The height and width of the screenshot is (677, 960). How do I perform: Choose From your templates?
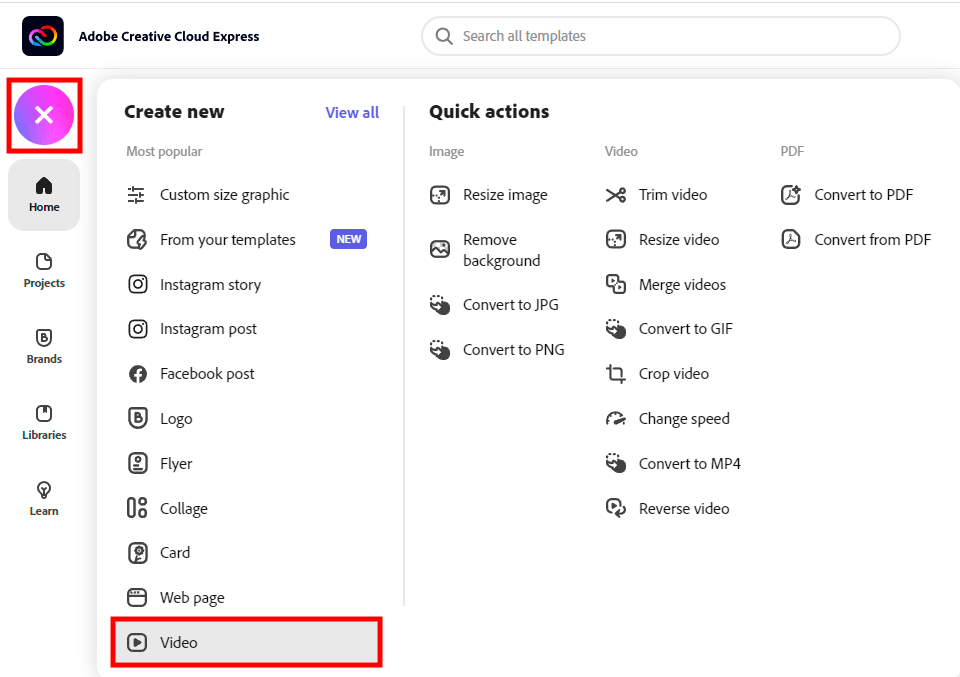pos(228,239)
